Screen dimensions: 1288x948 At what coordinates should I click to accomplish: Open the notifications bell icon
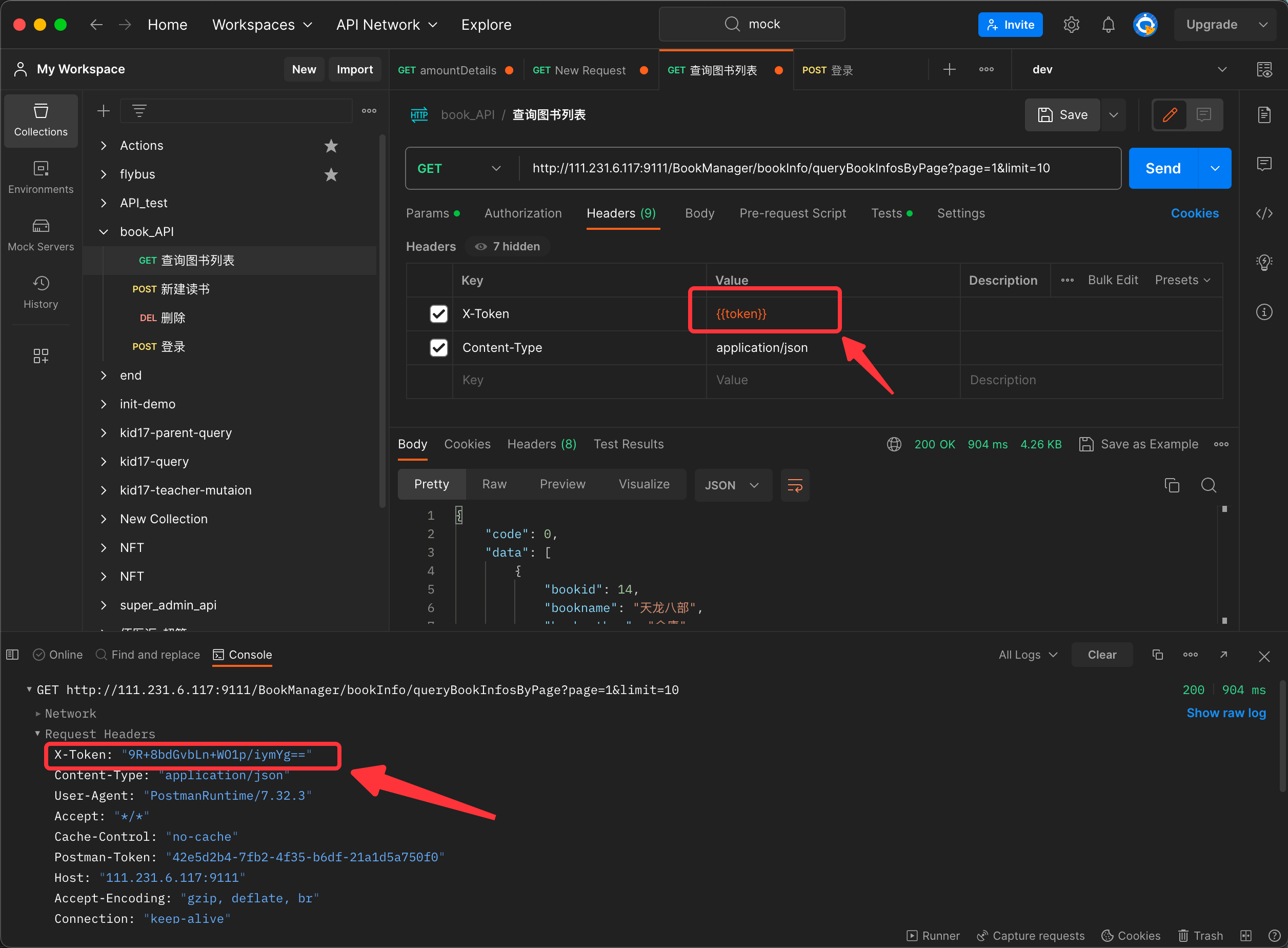1108,25
